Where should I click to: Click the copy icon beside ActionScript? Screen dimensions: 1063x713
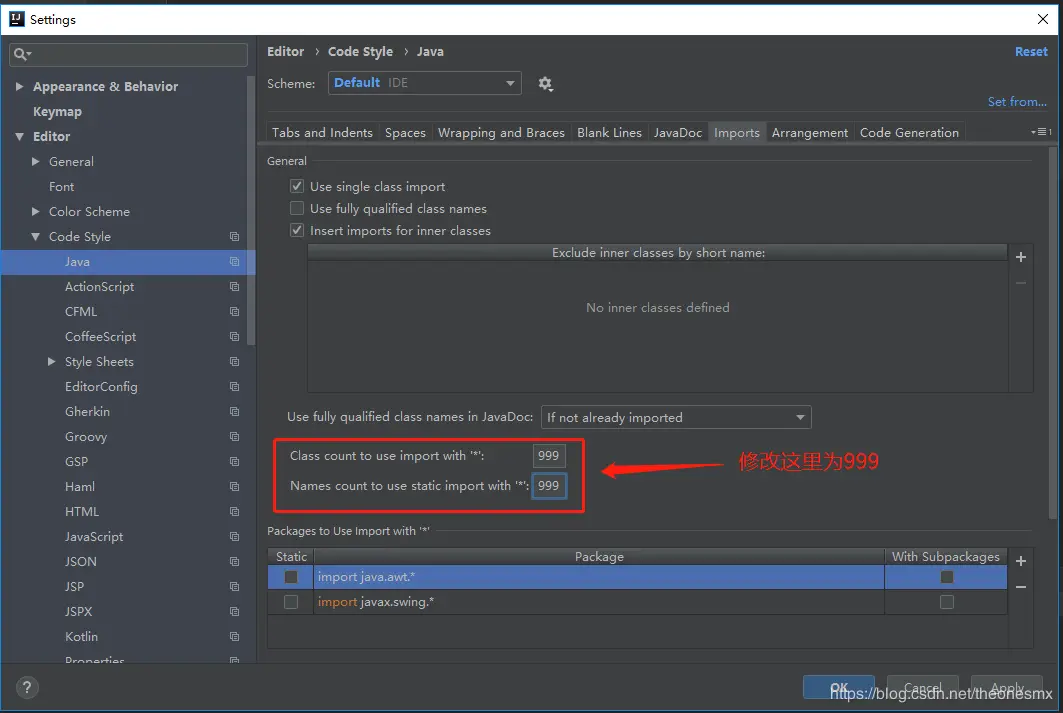pos(234,287)
